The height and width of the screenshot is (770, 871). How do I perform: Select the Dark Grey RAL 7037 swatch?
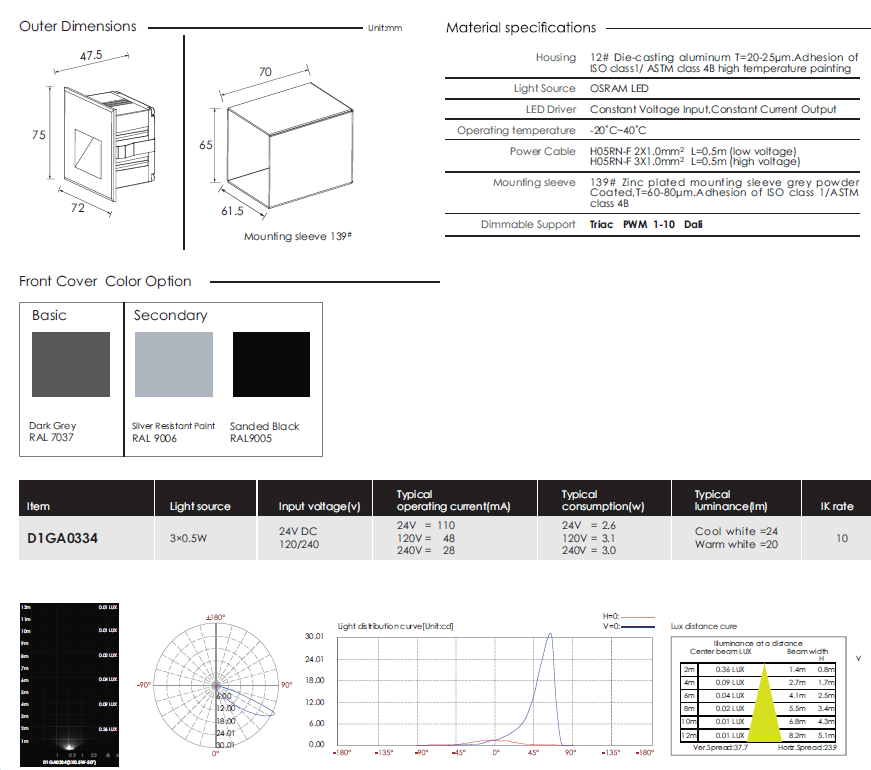click(70, 366)
